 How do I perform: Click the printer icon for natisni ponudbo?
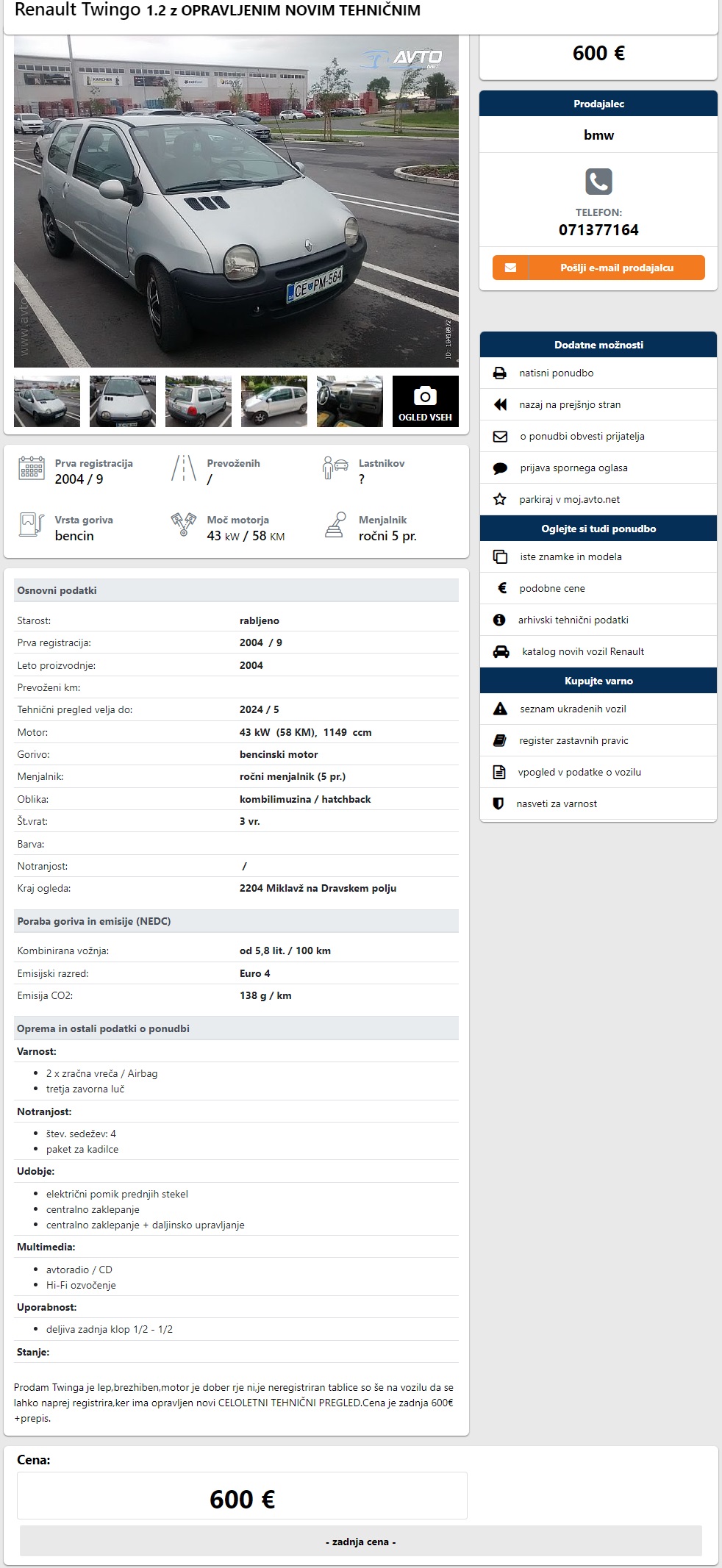coord(500,373)
